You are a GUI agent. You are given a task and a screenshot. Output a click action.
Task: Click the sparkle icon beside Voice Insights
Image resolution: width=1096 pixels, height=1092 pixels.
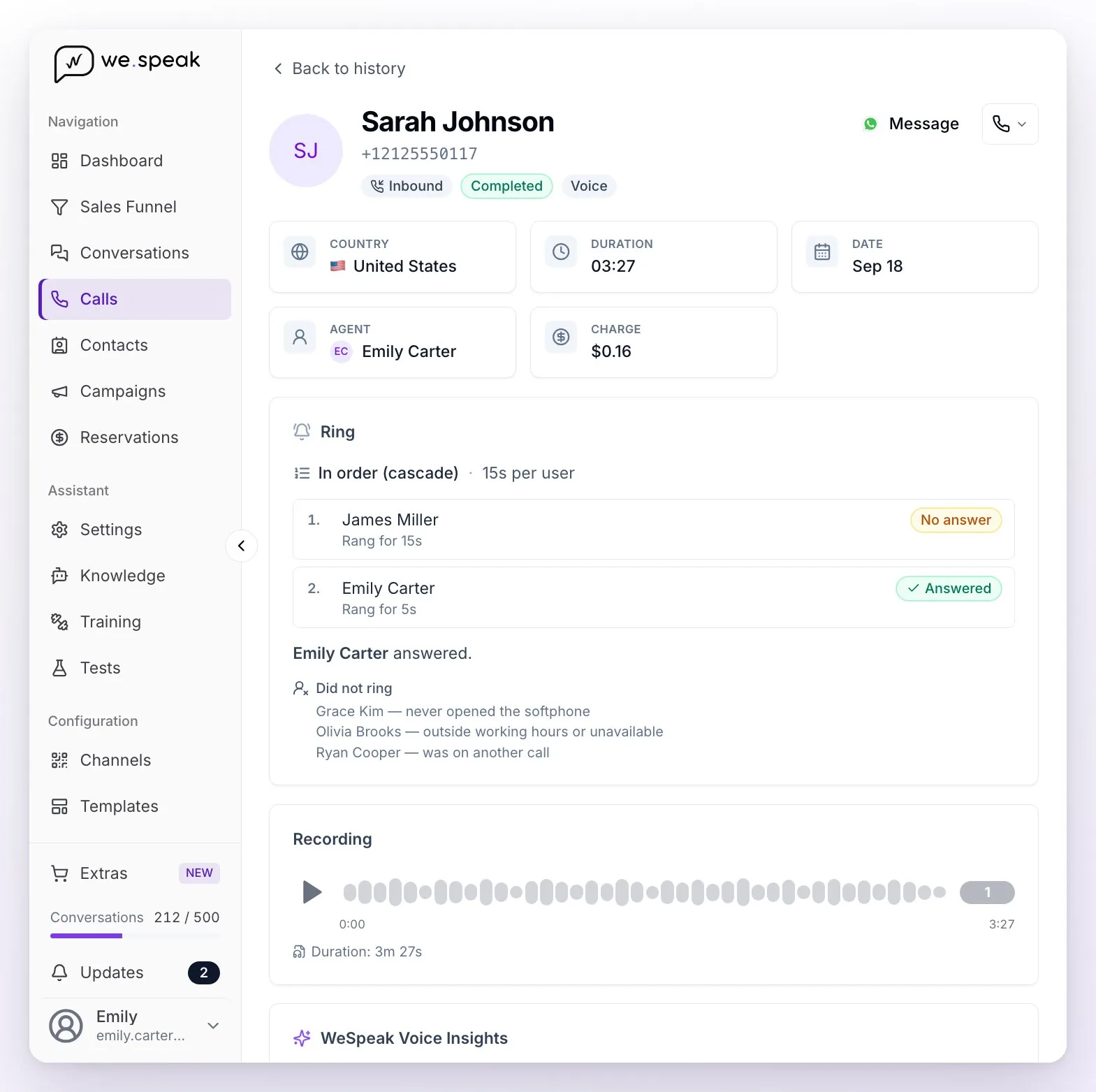click(302, 1038)
